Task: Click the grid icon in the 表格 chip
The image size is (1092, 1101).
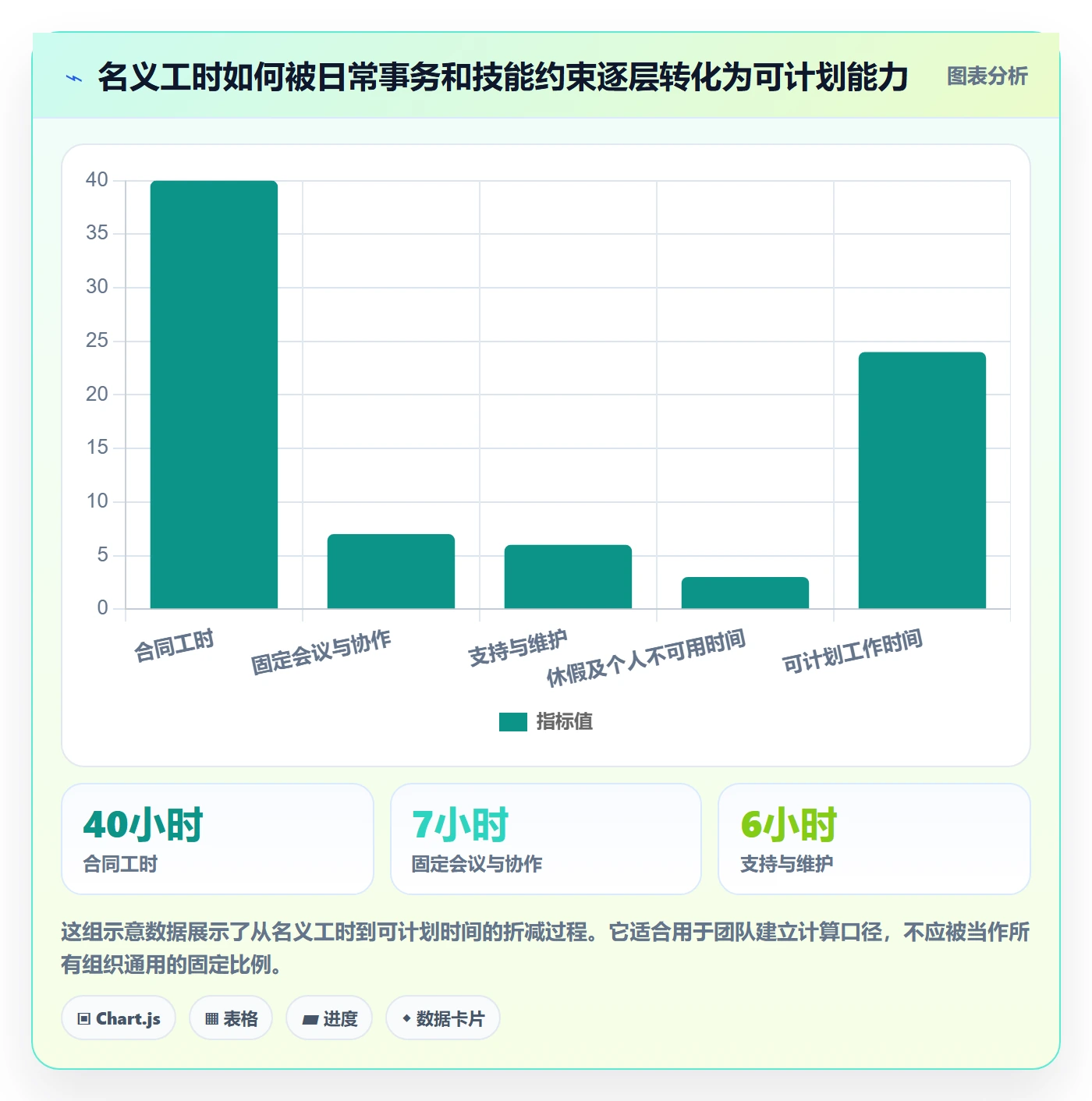Action: tap(211, 1019)
